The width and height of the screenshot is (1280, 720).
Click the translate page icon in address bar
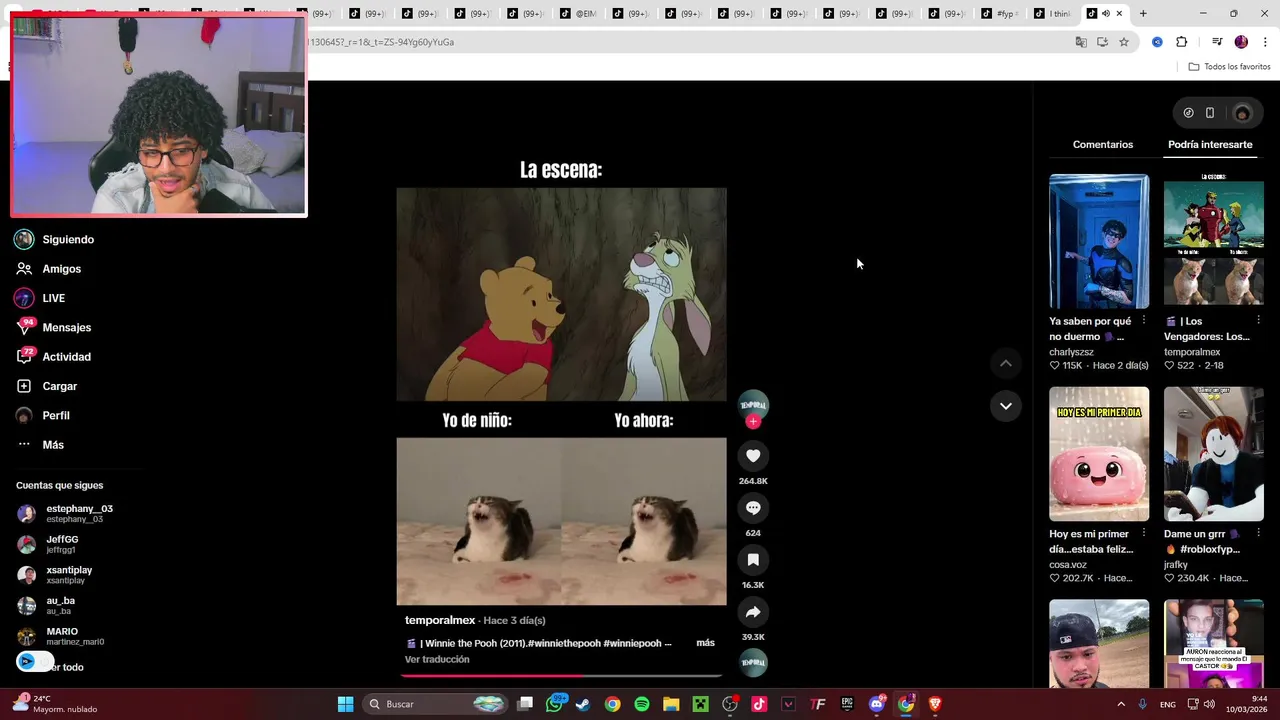1081,42
